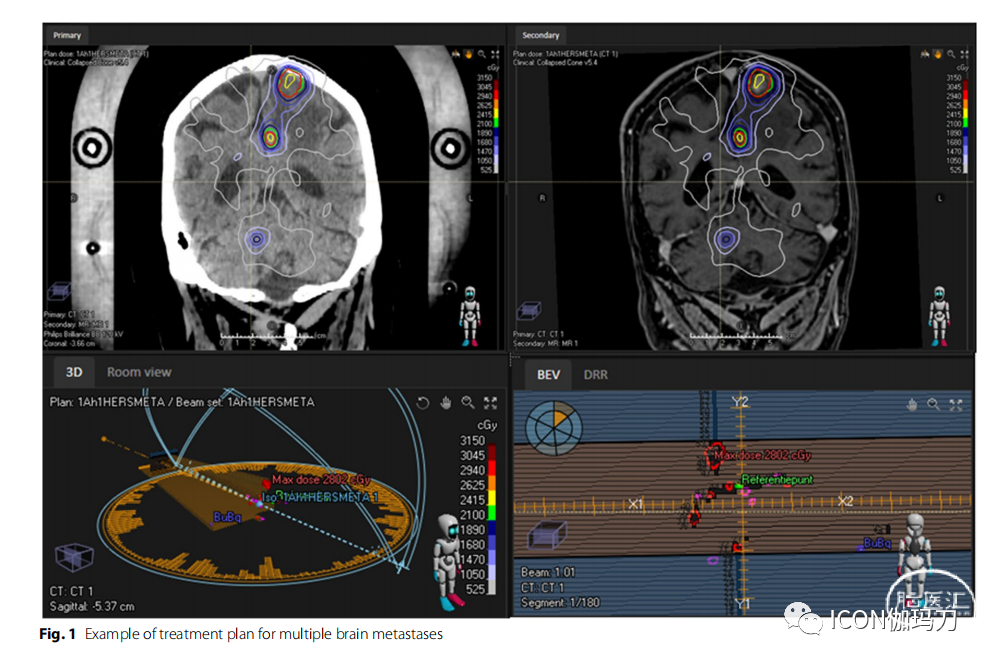Switch to the 3D tab
The height and width of the screenshot is (664, 991).
point(74,372)
